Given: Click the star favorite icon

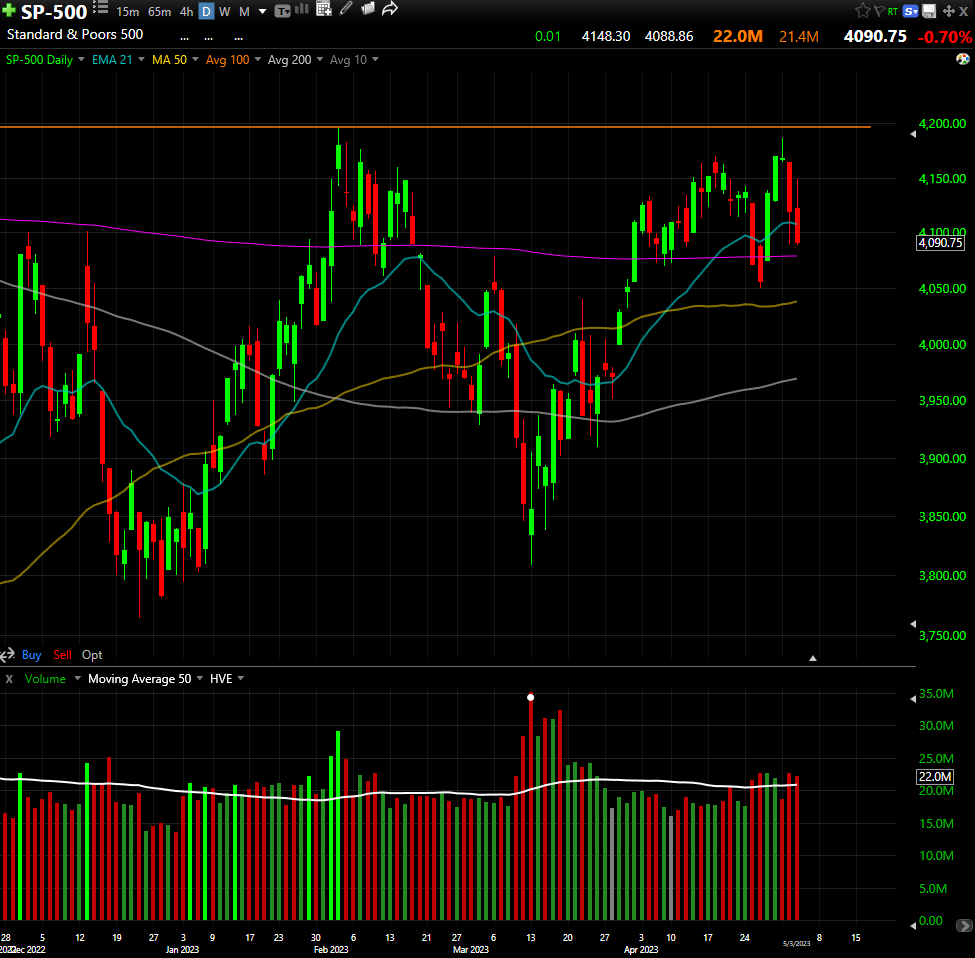Looking at the screenshot, I should (x=862, y=11).
